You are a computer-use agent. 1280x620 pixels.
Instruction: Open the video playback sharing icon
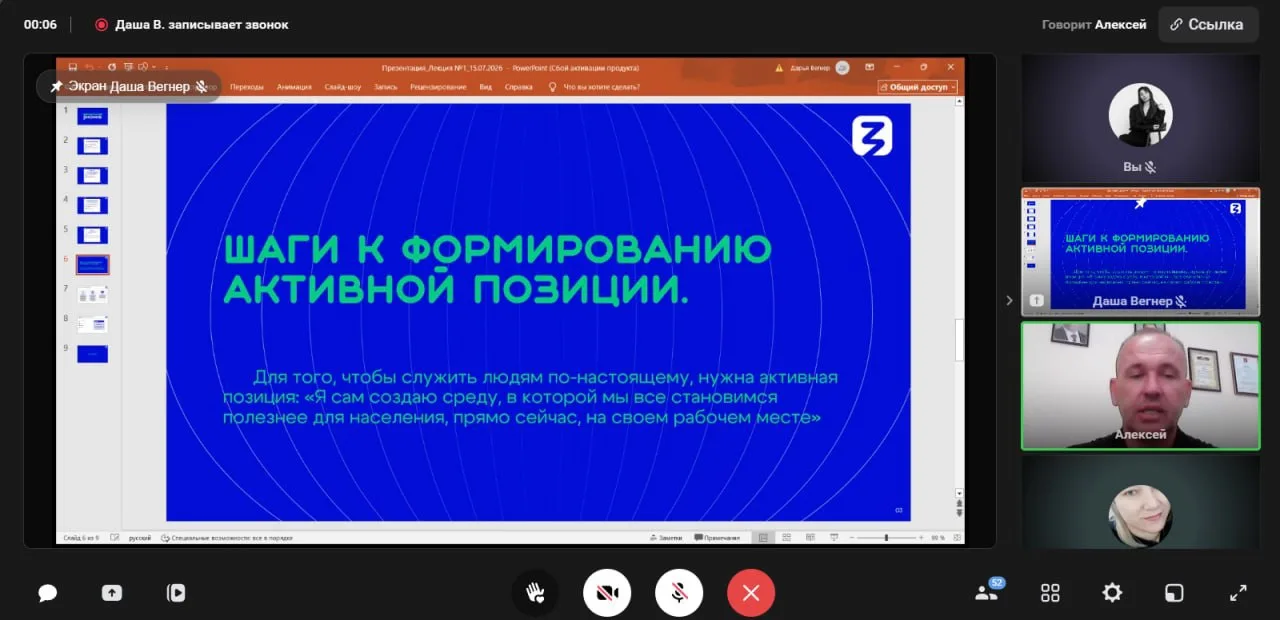(176, 593)
